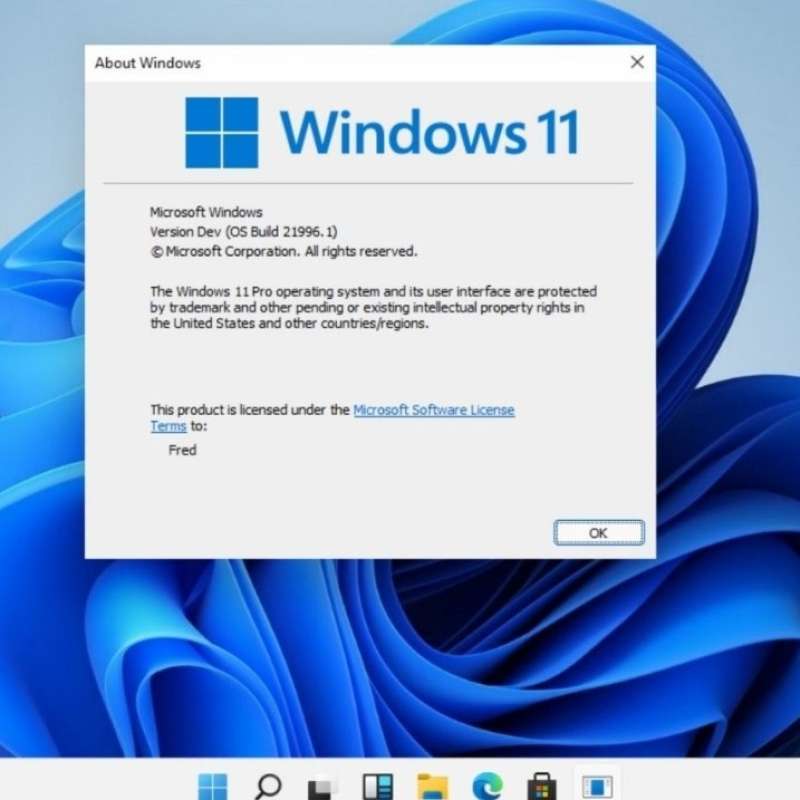
Task: Open Microsoft Edge browser
Action: click(x=488, y=788)
